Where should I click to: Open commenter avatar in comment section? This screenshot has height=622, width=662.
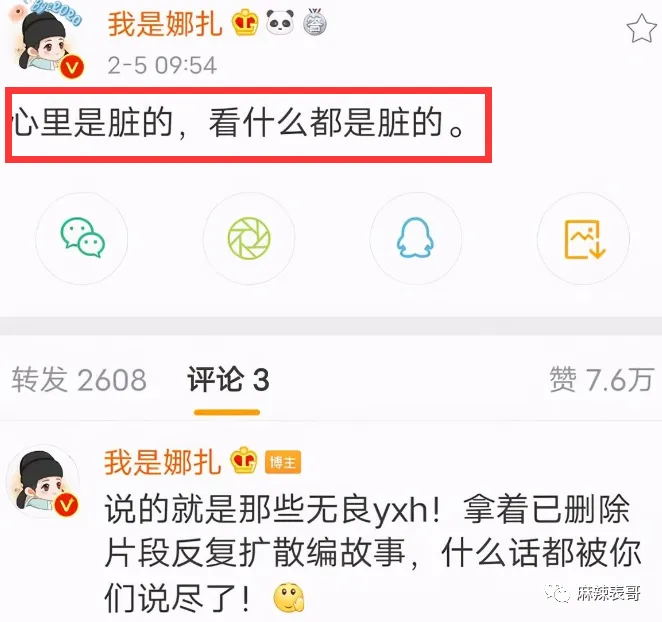(43, 481)
